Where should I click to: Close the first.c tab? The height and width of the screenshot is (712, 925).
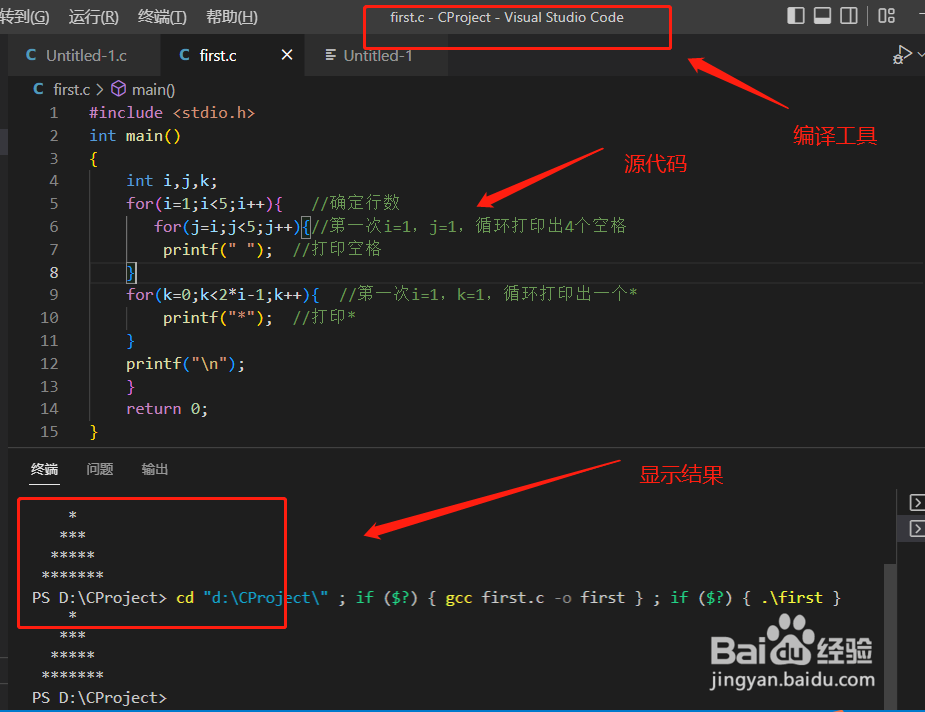[287, 55]
